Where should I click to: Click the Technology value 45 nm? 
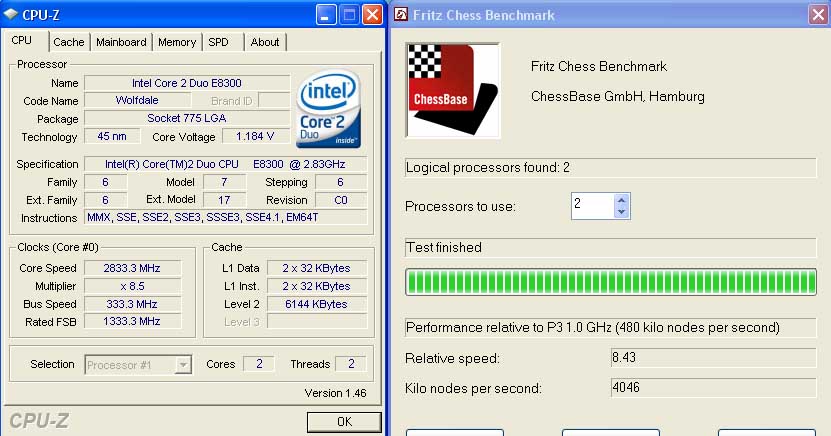pos(112,136)
